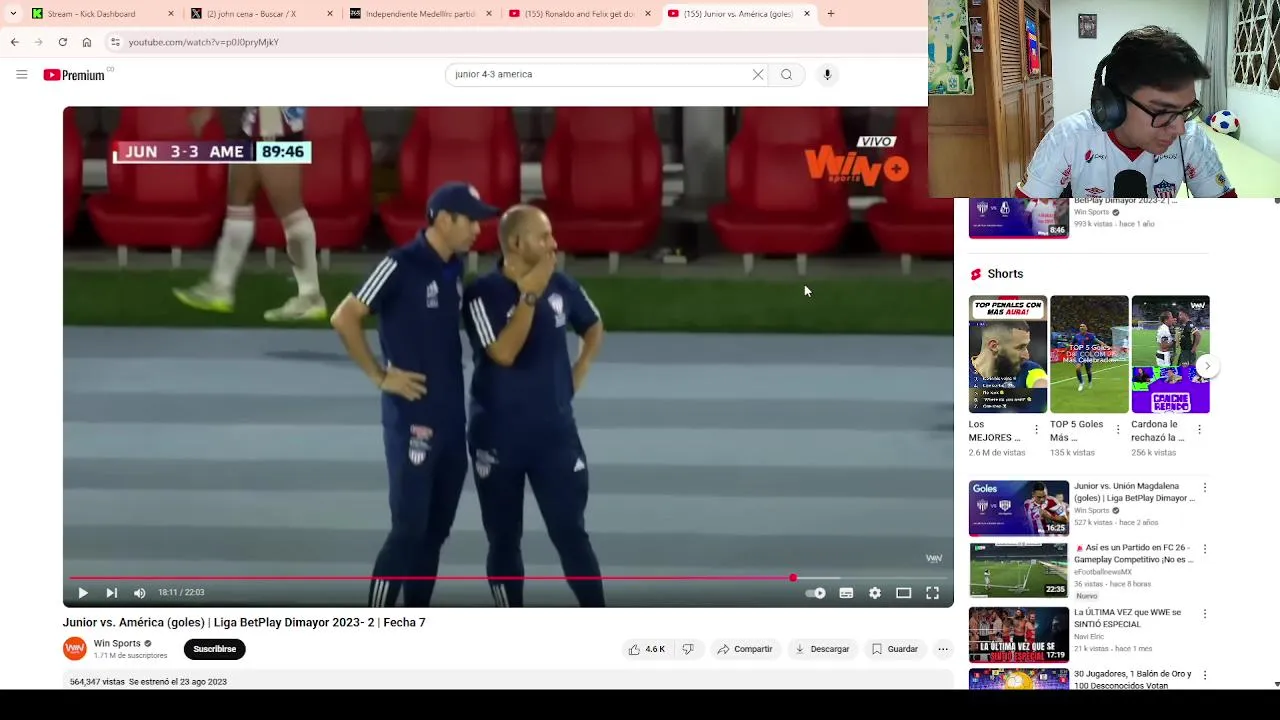
Task: Click the video title Junior vs. América (goles)
Action: click(244, 622)
